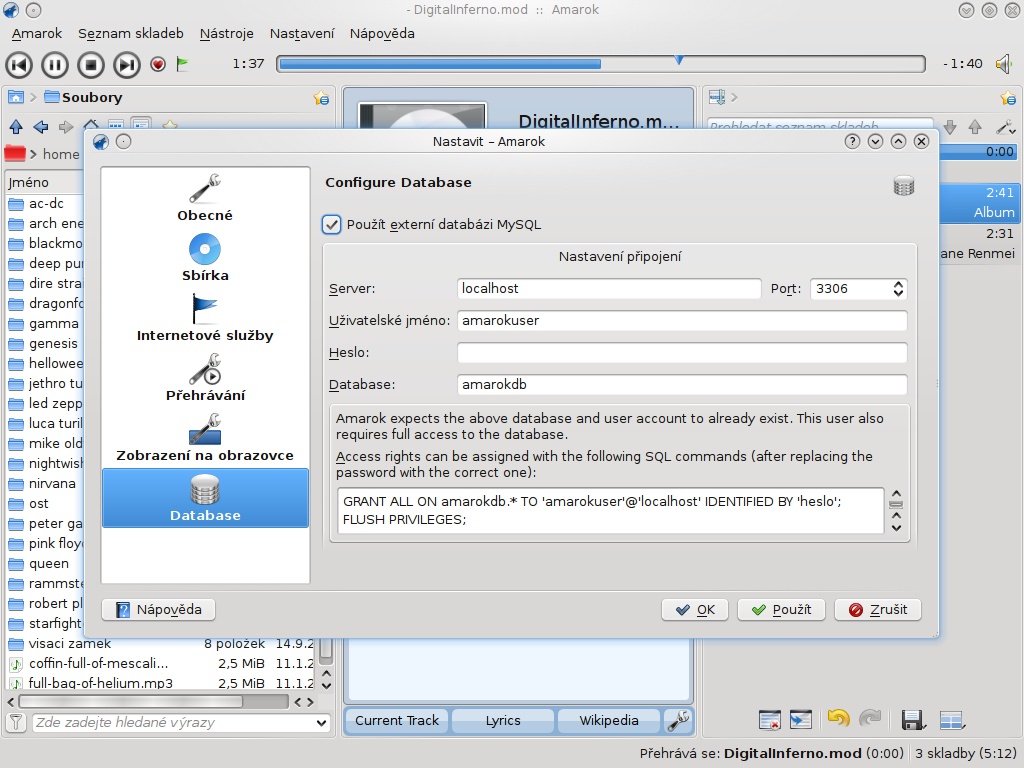Open the context applet wrench settings
Screen dimensions: 1024x768
tap(679, 720)
